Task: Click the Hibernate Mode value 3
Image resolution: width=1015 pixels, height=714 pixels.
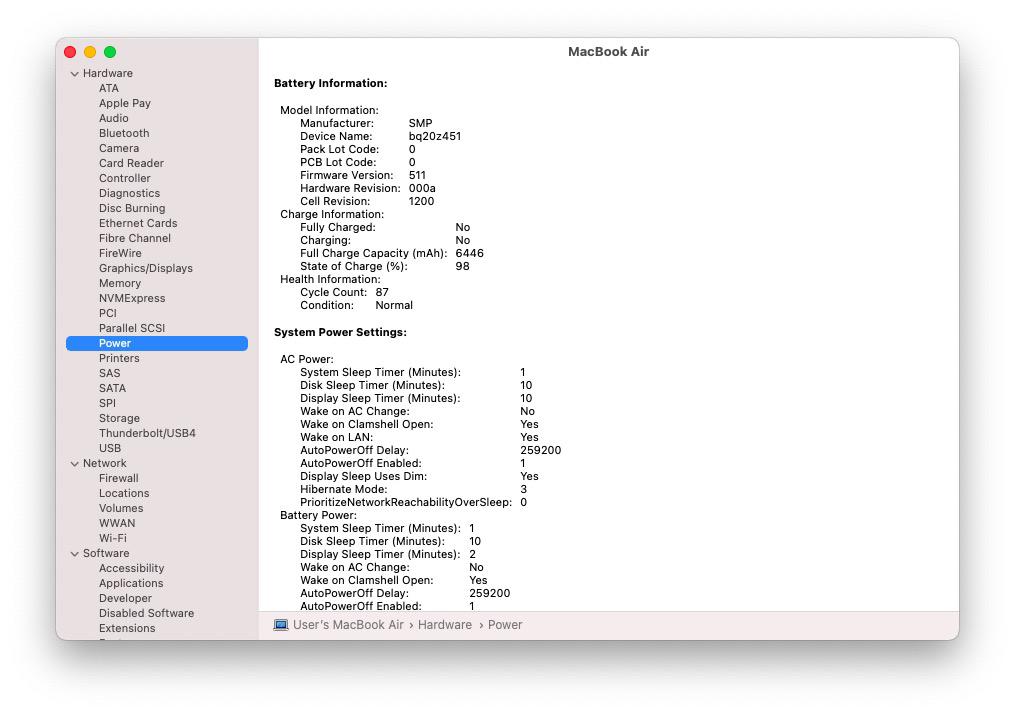Action: click(523, 489)
